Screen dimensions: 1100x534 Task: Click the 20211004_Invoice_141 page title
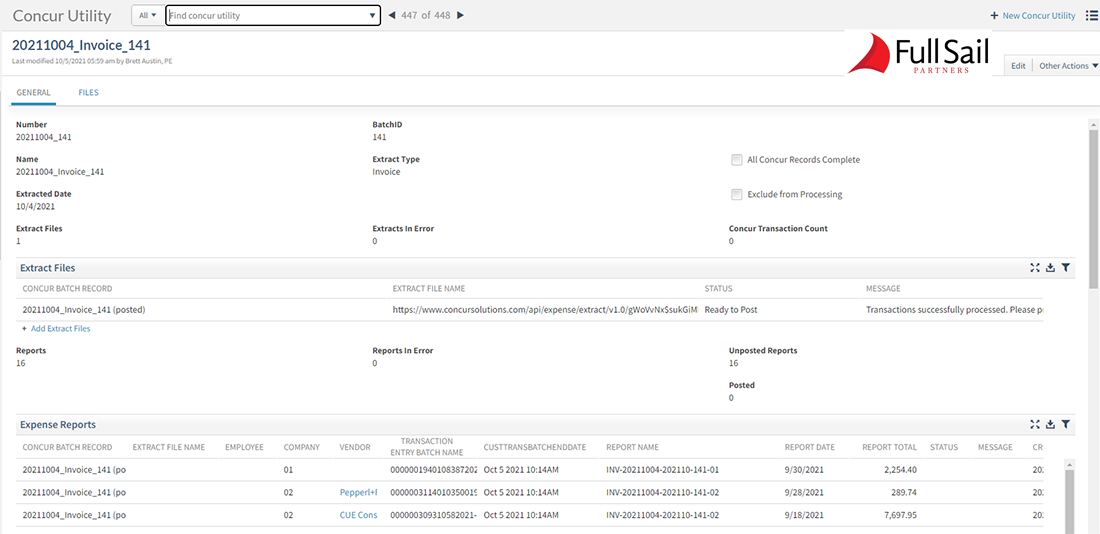[81, 46]
